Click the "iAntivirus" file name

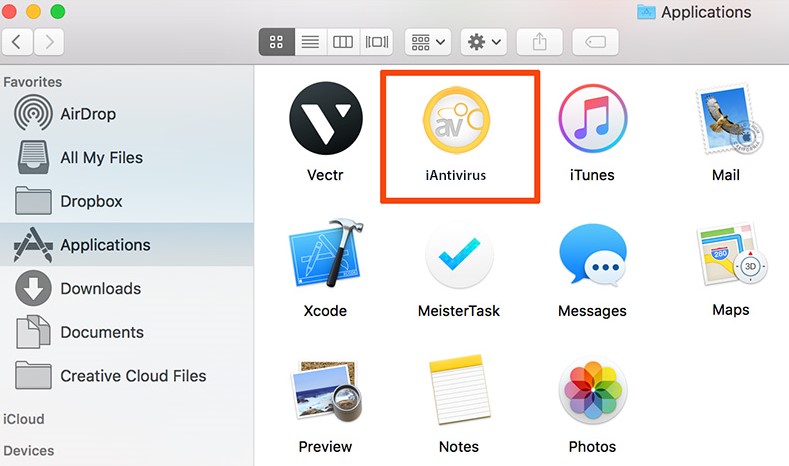click(x=456, y=175)
